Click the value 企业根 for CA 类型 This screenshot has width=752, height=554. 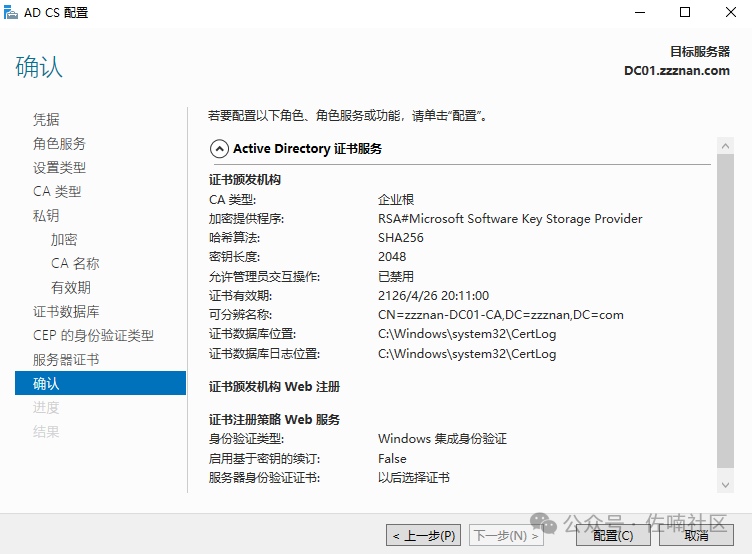click(x=396, y=200)
